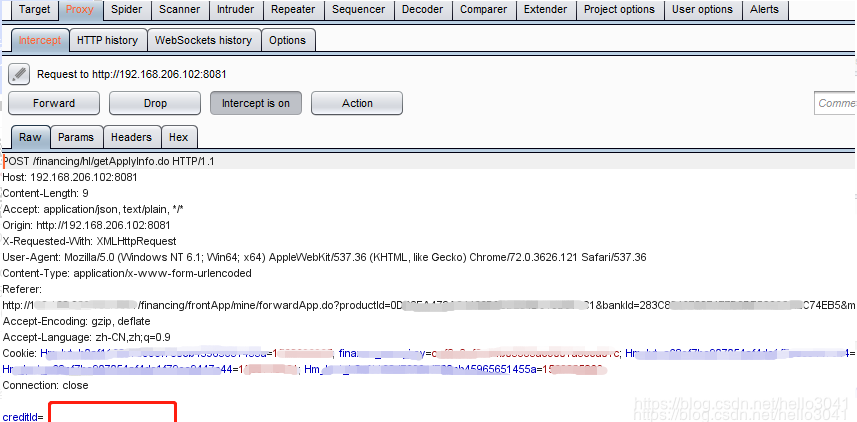The width and height of the screenshot is (857, 422).
Task: Select the Intercept sub-tab
Action: (40, 40)
